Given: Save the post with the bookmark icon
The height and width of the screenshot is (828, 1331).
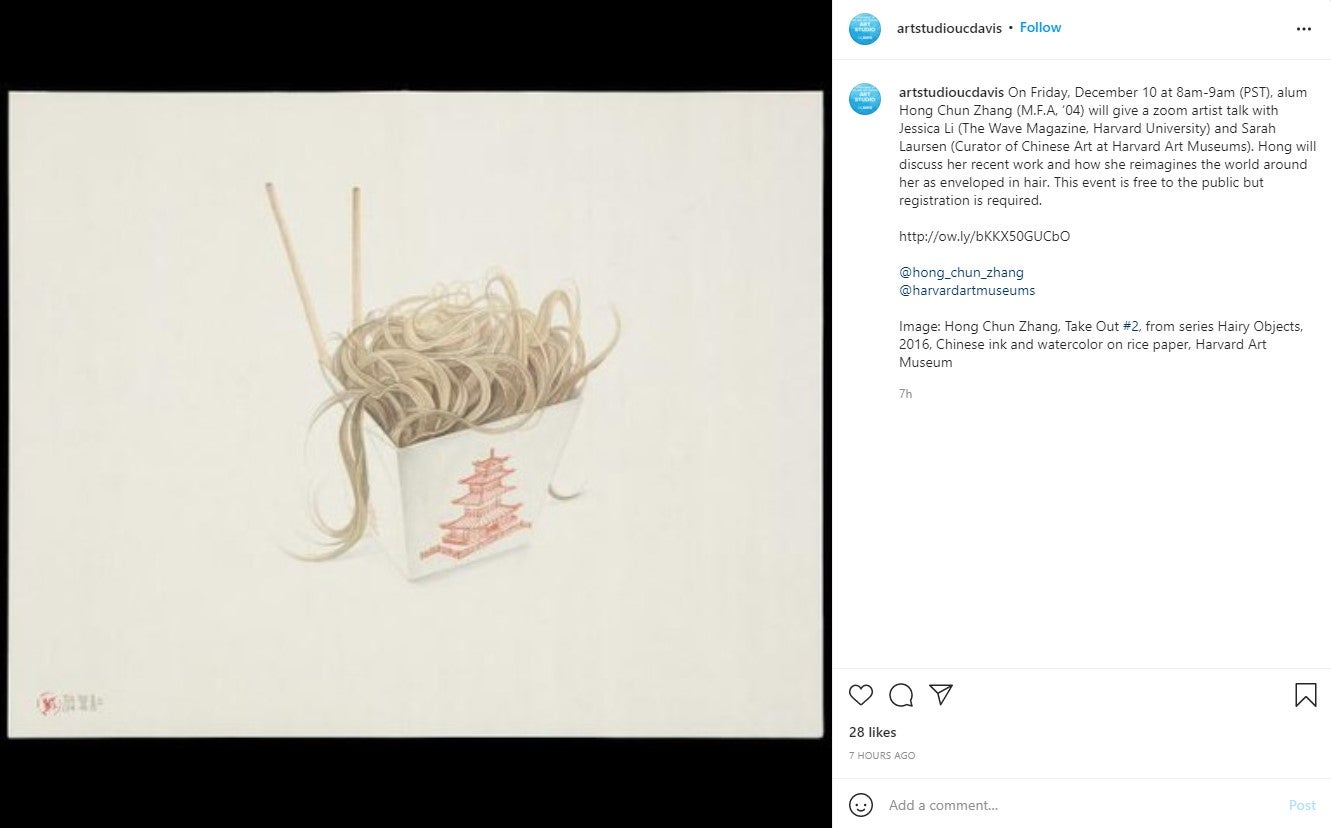Looking at the screenshot, I should pyautogui.click(x=1305, y=695).
